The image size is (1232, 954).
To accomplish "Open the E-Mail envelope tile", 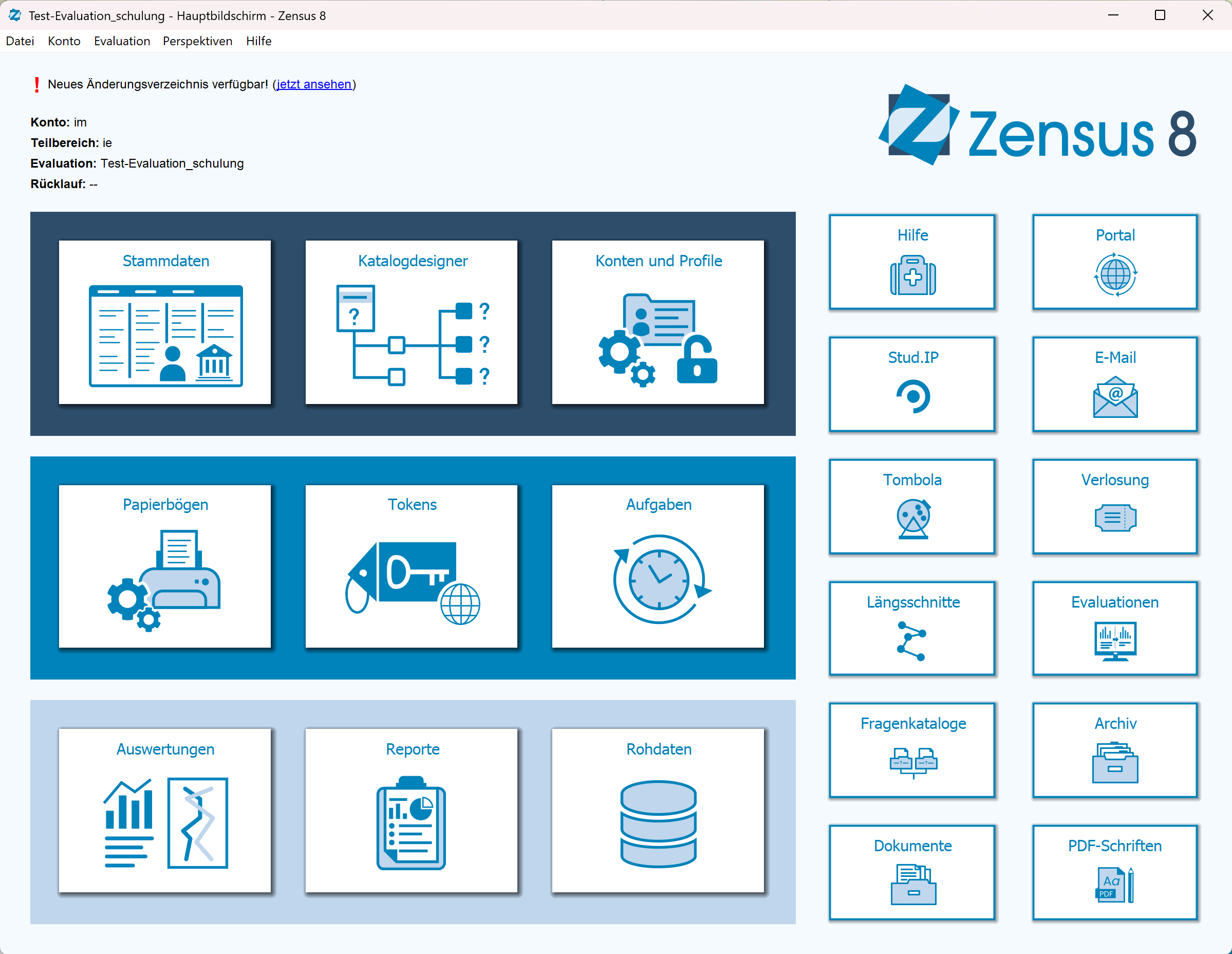I will [1115, 384].
